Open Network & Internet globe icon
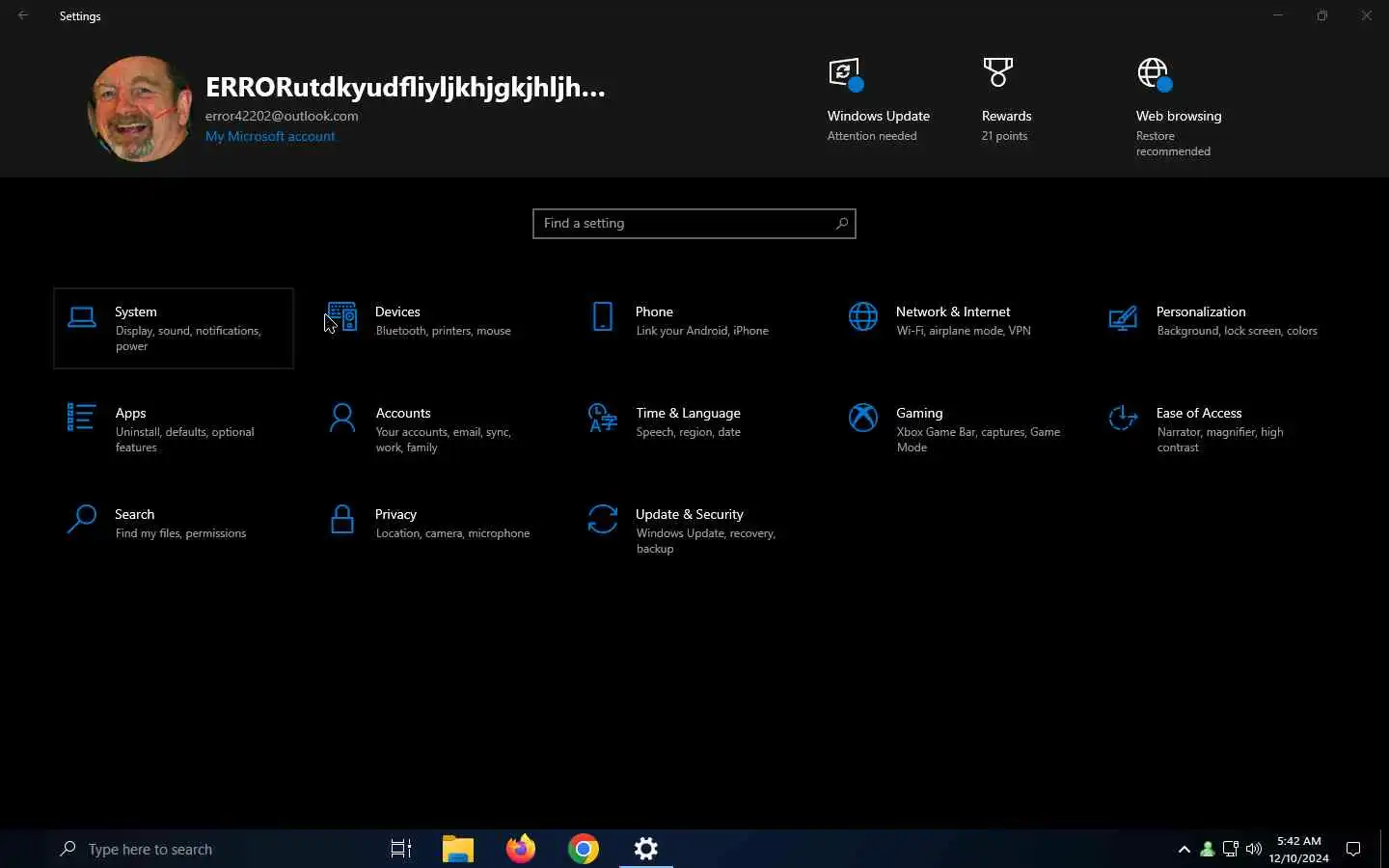Screen dimensions: 1389x868 point(863,316)
